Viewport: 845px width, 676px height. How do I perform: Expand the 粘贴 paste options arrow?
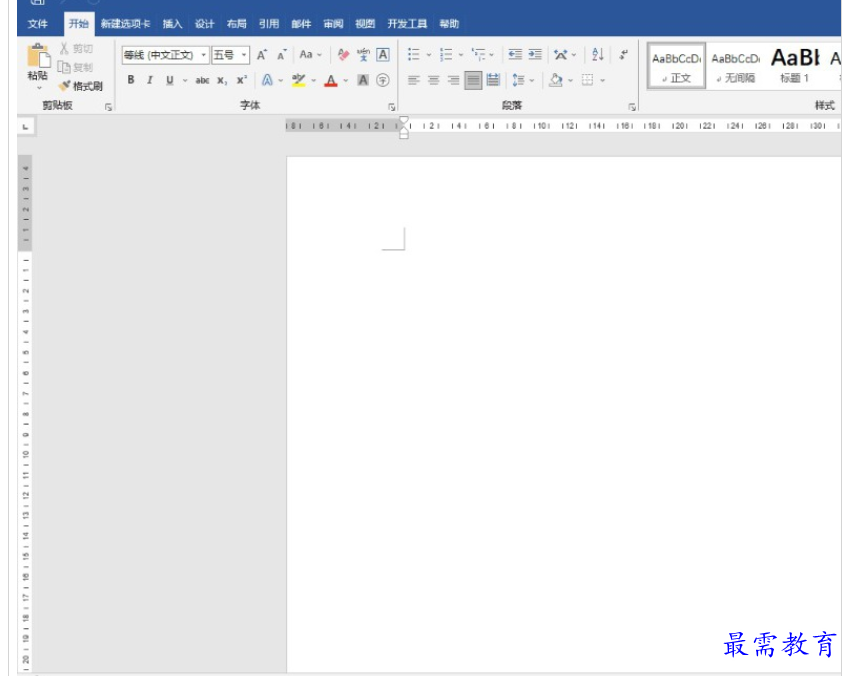39,88
